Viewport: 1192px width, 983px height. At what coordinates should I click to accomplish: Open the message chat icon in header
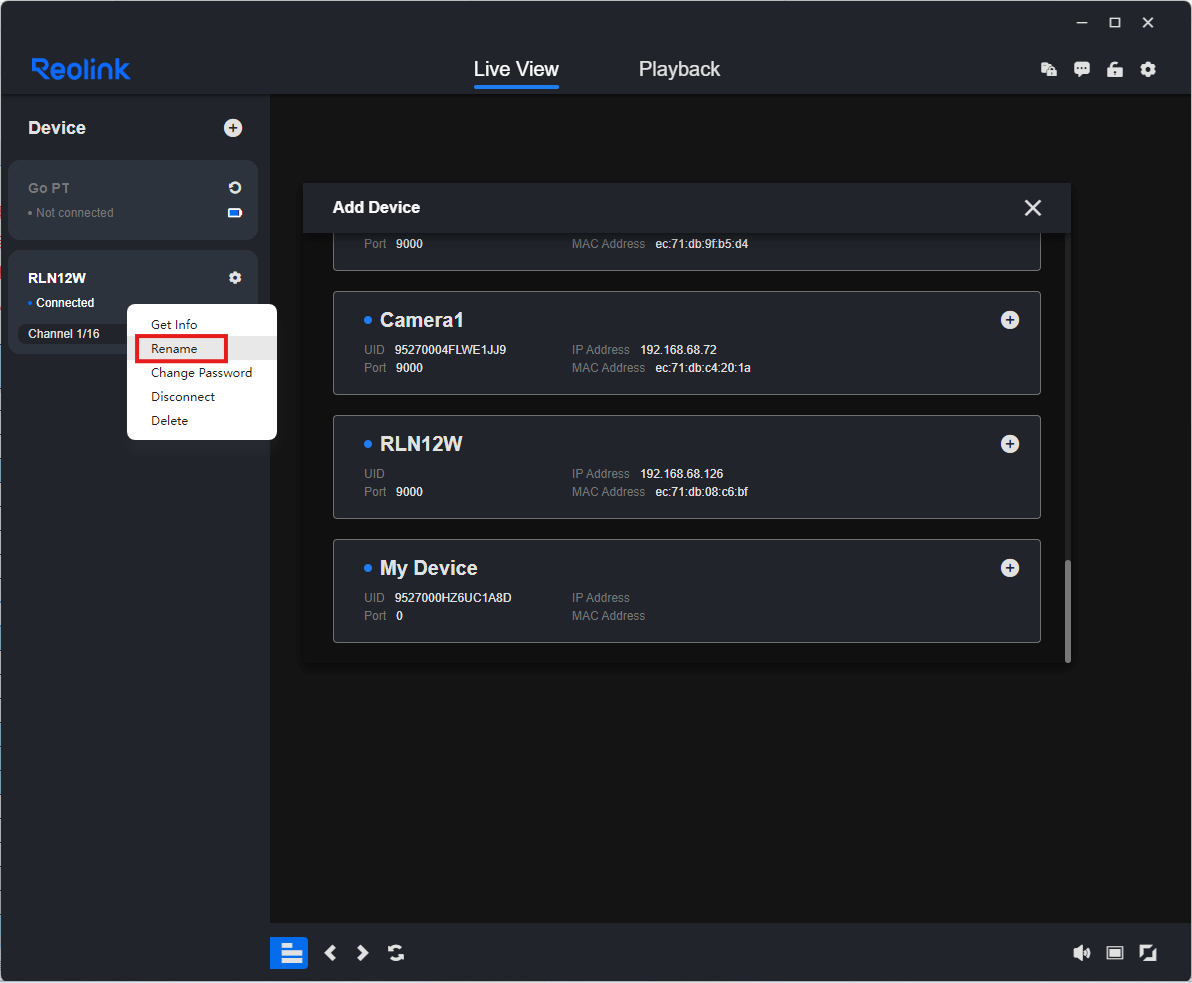(1082, 69)
